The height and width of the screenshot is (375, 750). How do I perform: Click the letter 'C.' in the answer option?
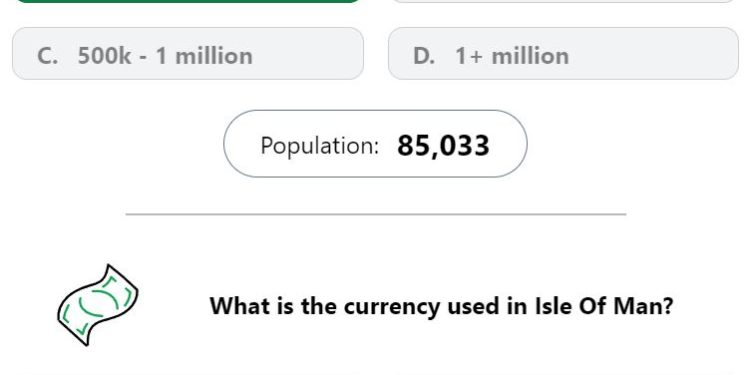pos(47,56)
